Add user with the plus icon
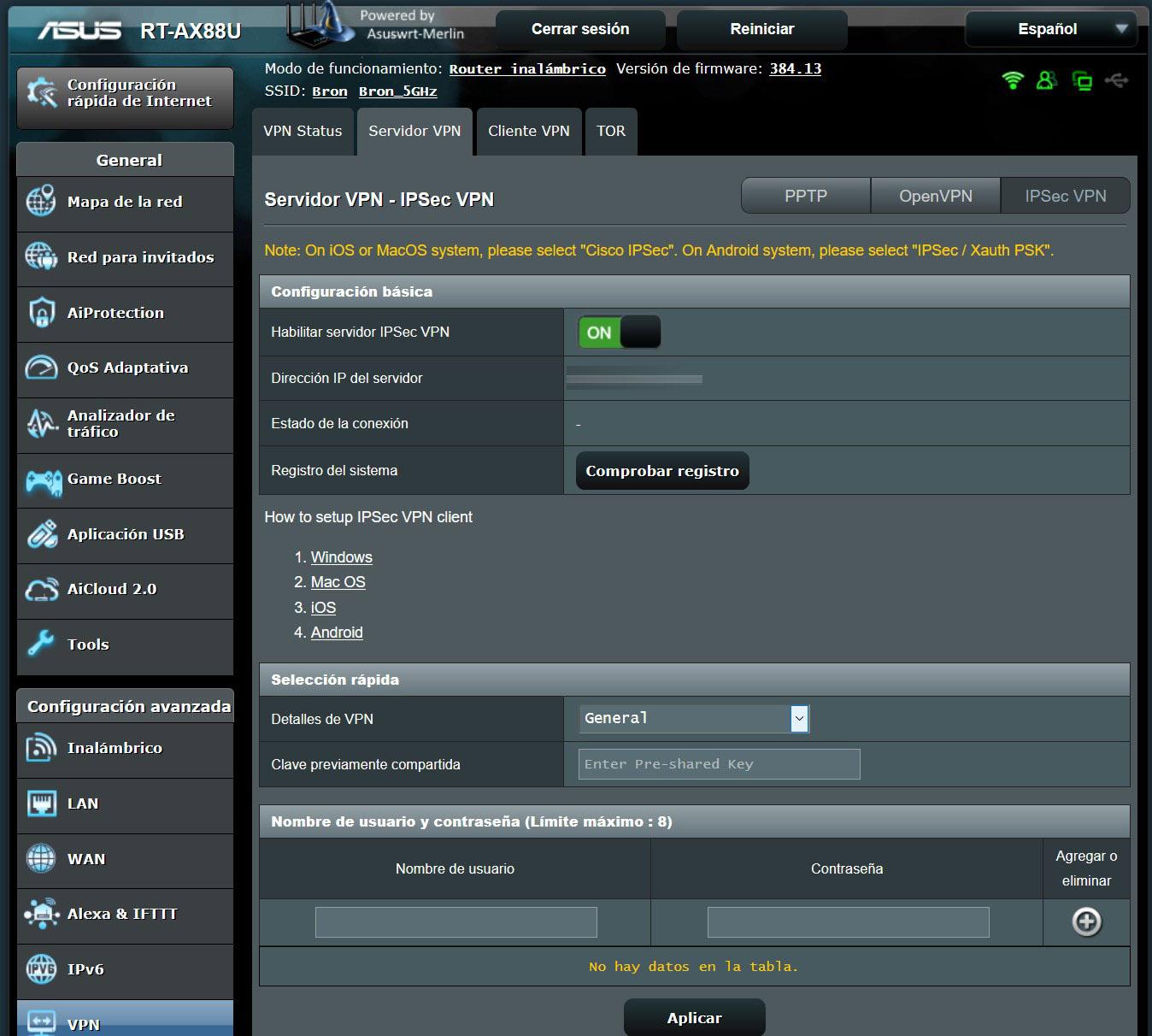The width and height of the screenshot is (1152, 1036). pos(1086,921)
